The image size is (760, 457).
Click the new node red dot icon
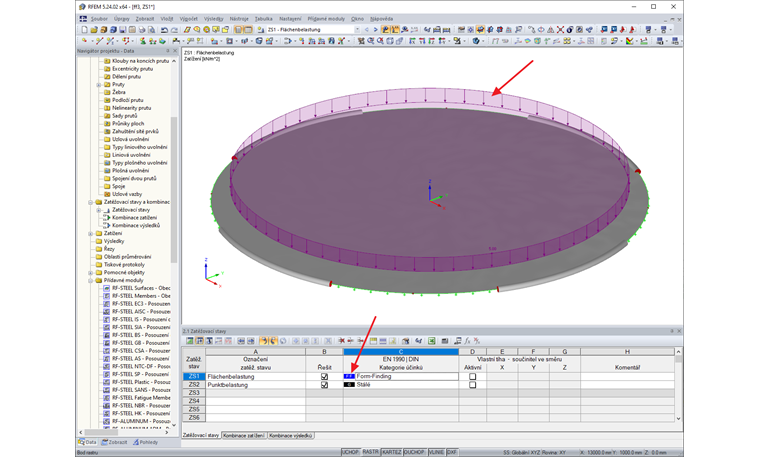point(84,41)
